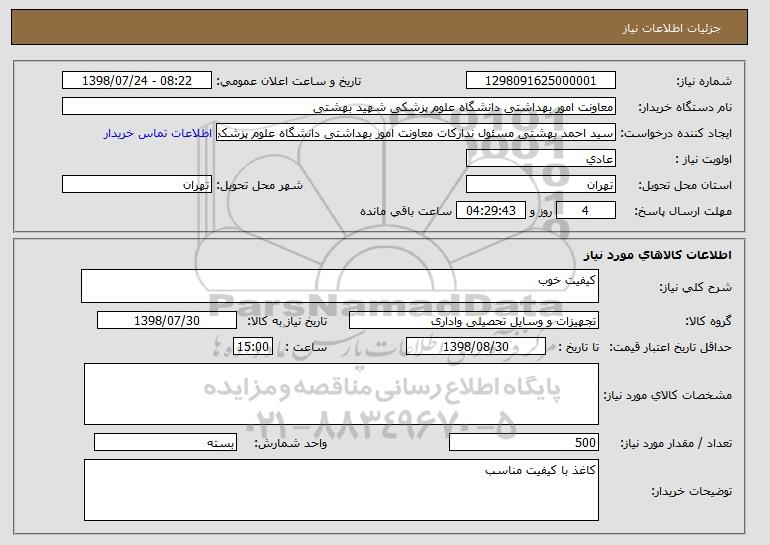
Task: Click the label شماره نیاز
Action: [704, 82]
